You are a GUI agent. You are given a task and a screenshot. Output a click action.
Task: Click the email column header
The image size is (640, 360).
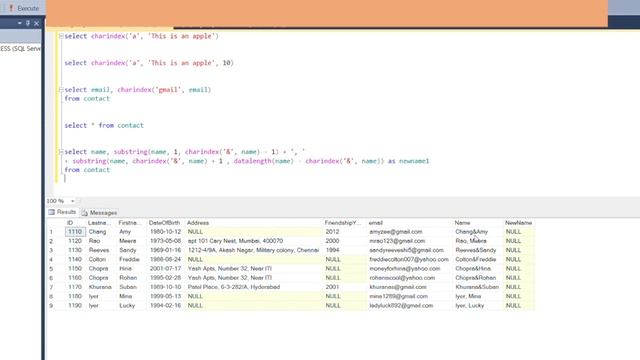[410, 223]
